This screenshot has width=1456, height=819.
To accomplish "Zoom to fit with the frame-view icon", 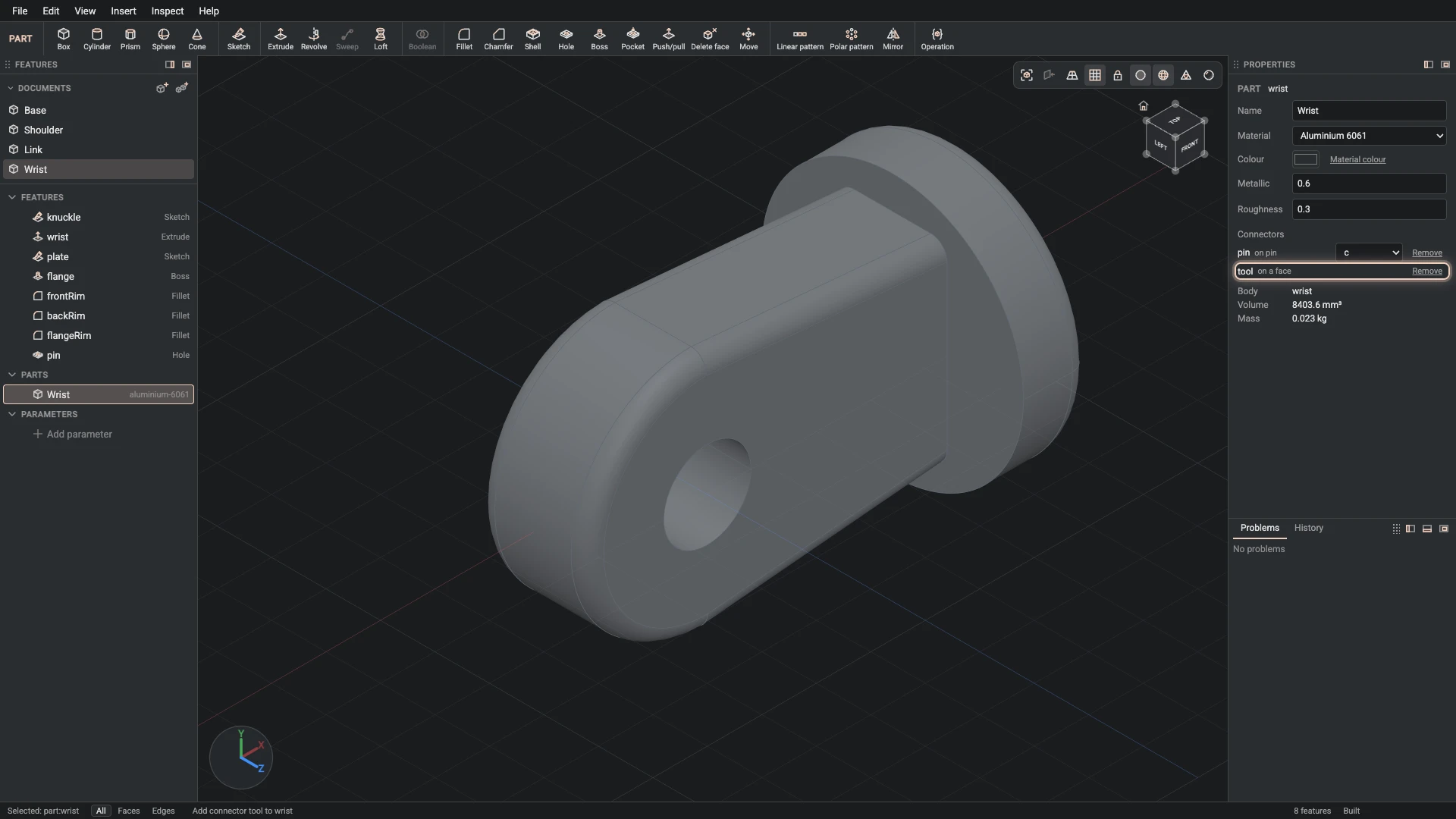I will 1027,75.
